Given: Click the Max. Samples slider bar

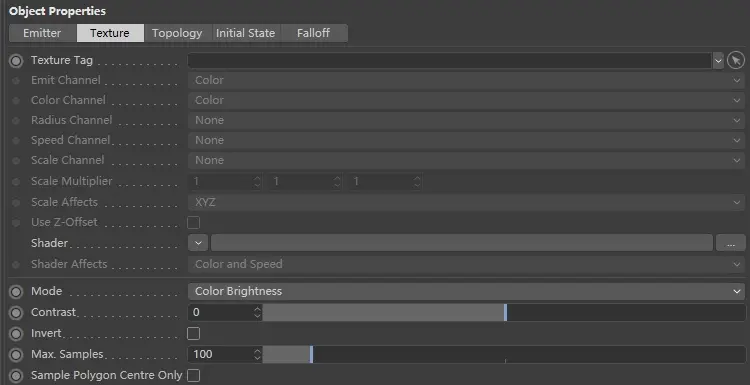Looking at the screenshot, I should pos(504,355).
